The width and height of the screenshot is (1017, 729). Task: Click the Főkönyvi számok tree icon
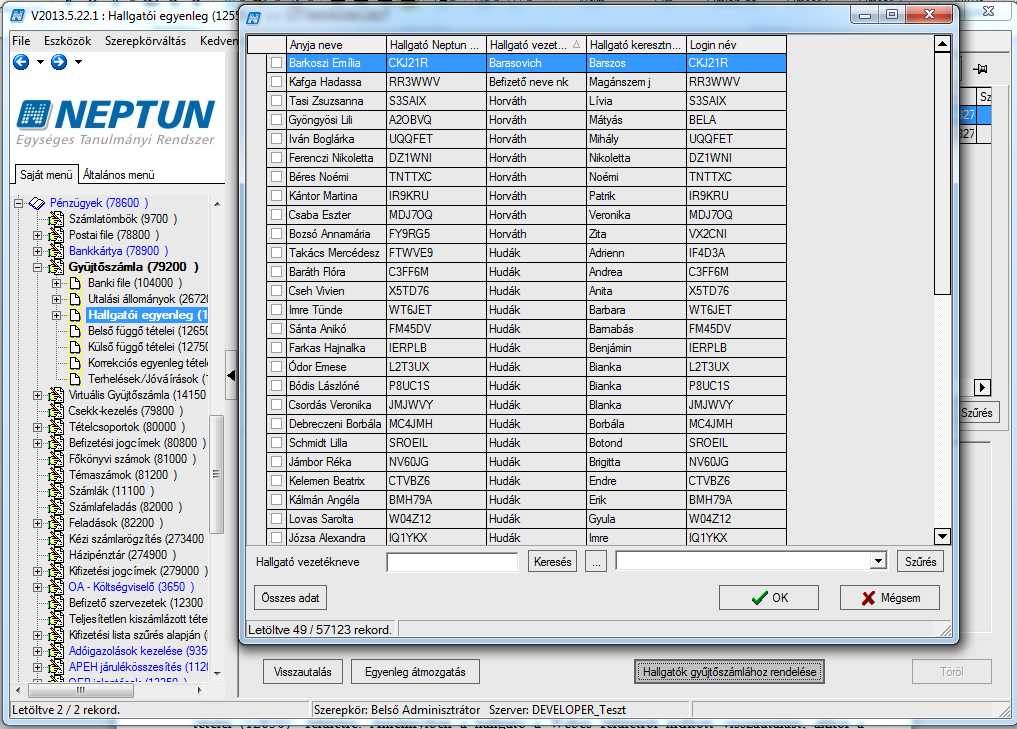(x=56, y=459)
